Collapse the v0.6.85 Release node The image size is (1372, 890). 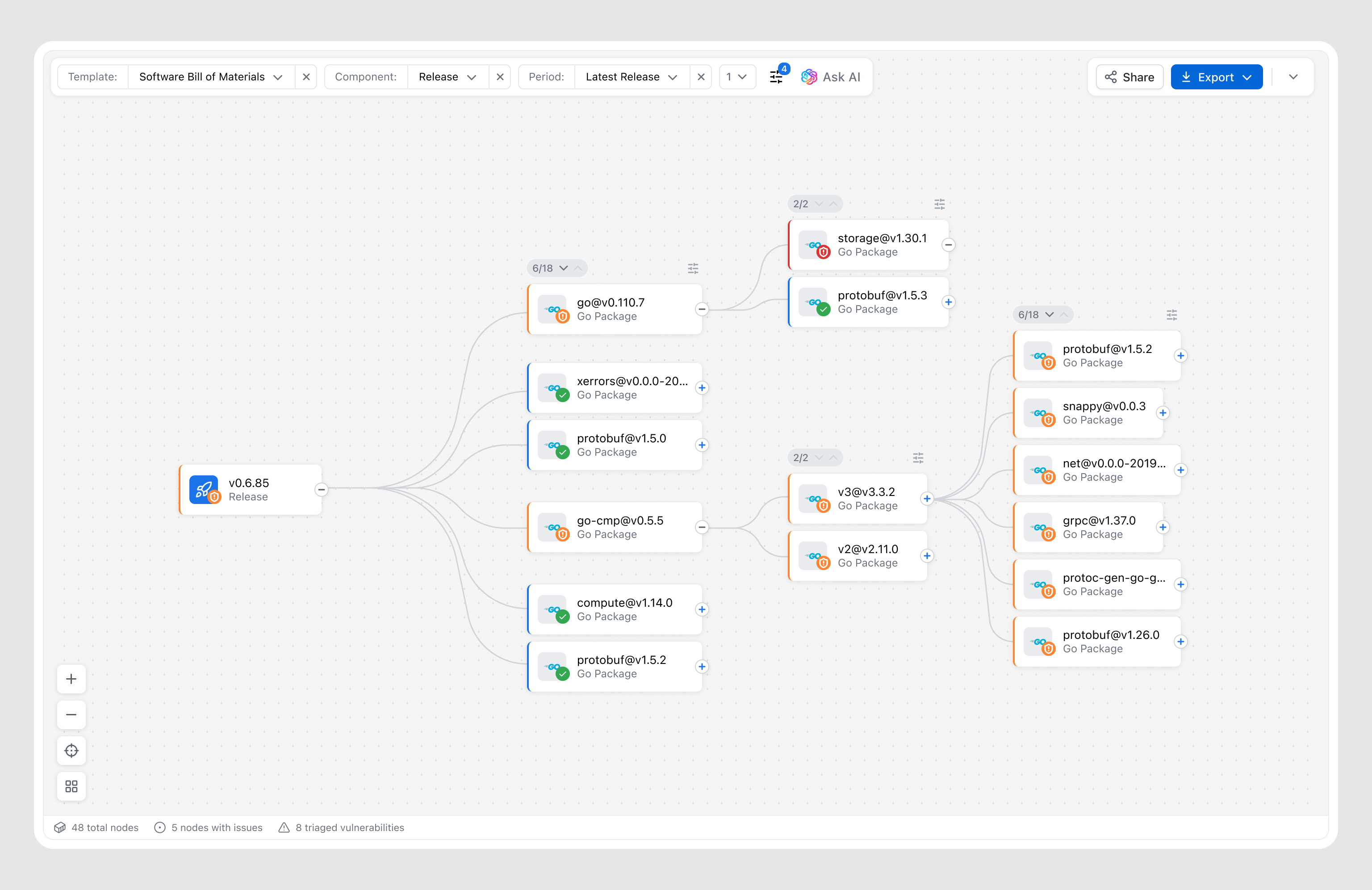pyautogui.click(x=321, y=489)
